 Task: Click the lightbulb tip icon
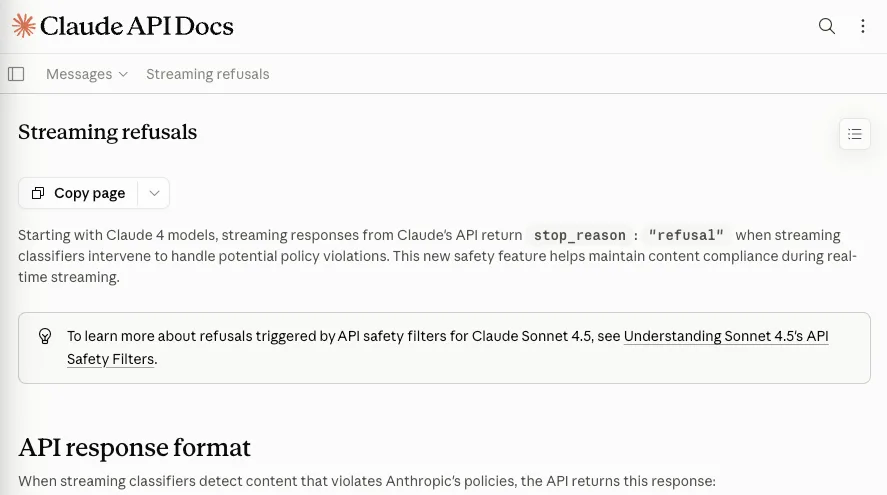[45, 337]
